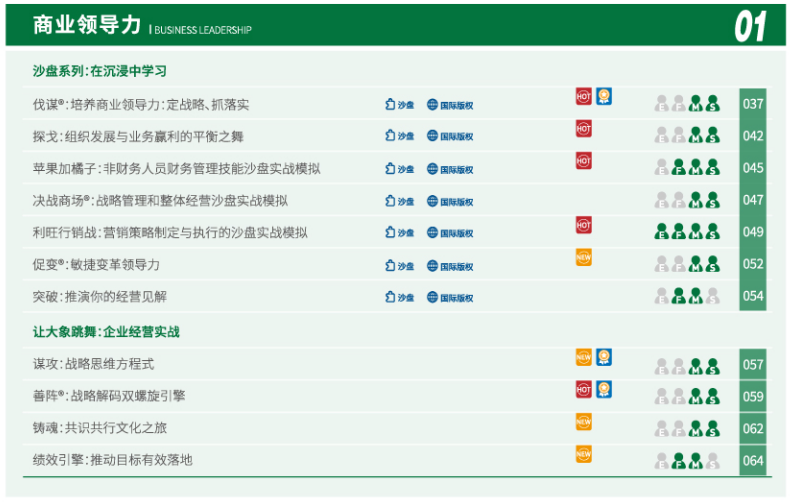Click the 沙盘 icon in the 探戈 row
The width and height of the screenshot is (792, 502).
click(400, 136)
